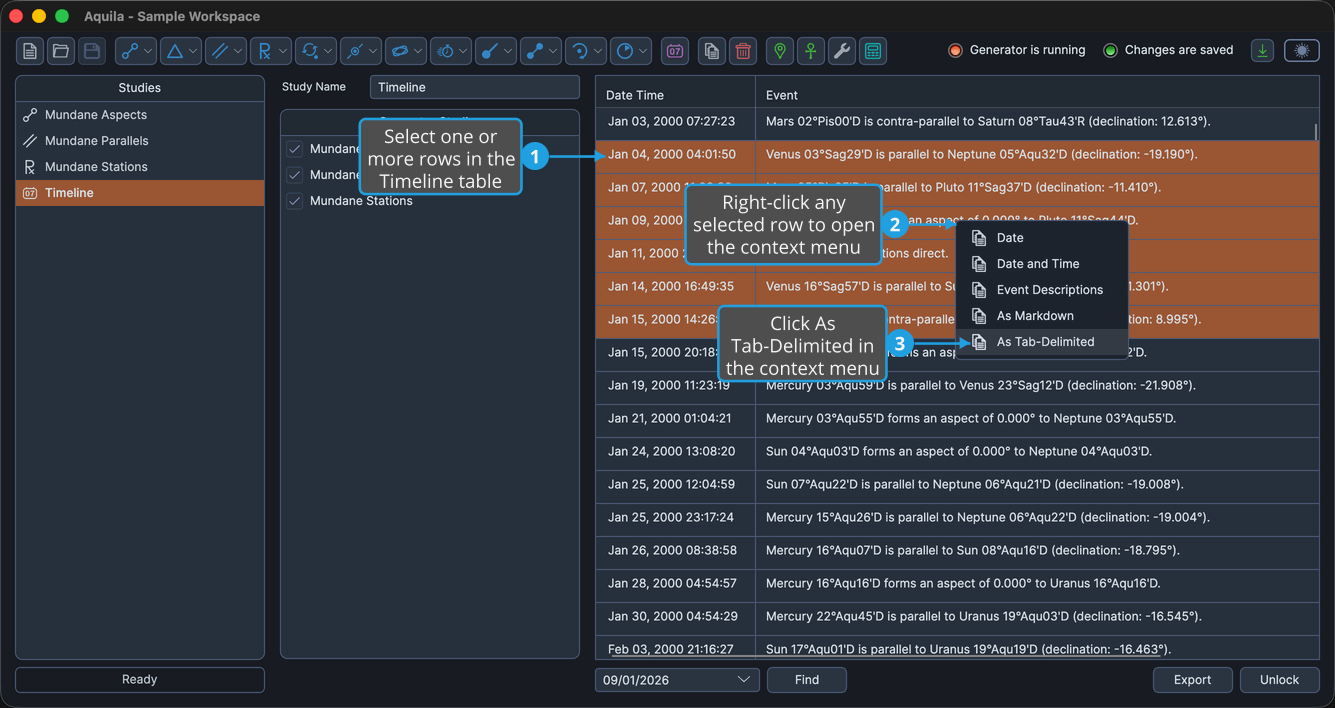Click the Find button
The height and width of the screenshot is (708, 1335).
(807, 680)
